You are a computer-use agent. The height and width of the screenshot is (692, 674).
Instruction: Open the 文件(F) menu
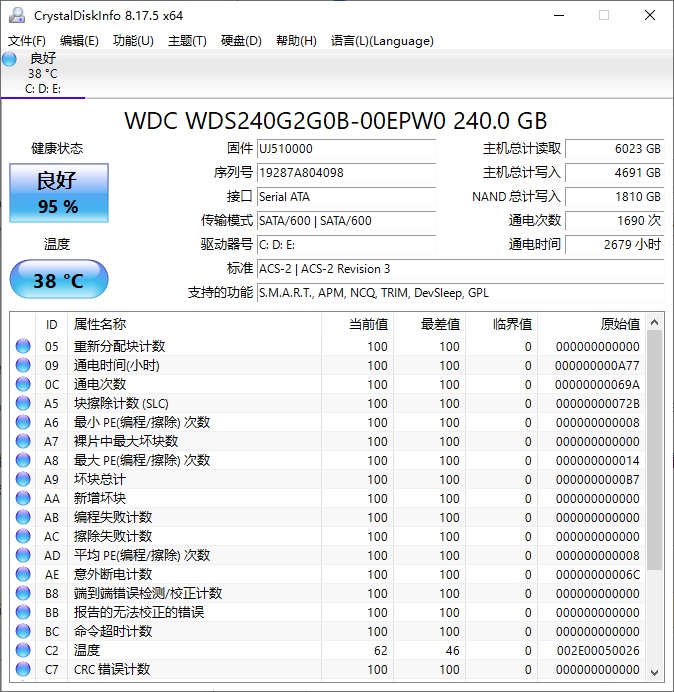click(27, 41)
